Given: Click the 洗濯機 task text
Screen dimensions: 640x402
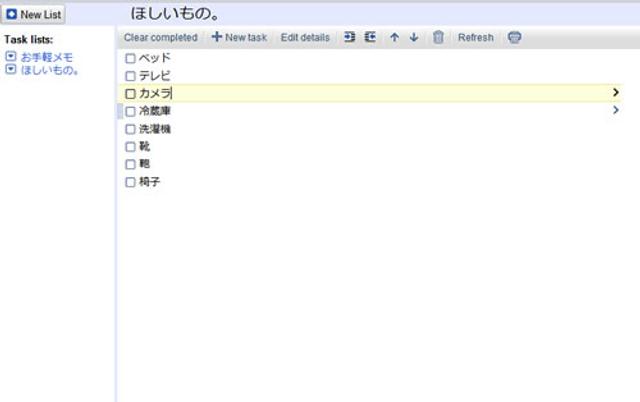Looking at the screenshot, I should click(x=155, y=129).
